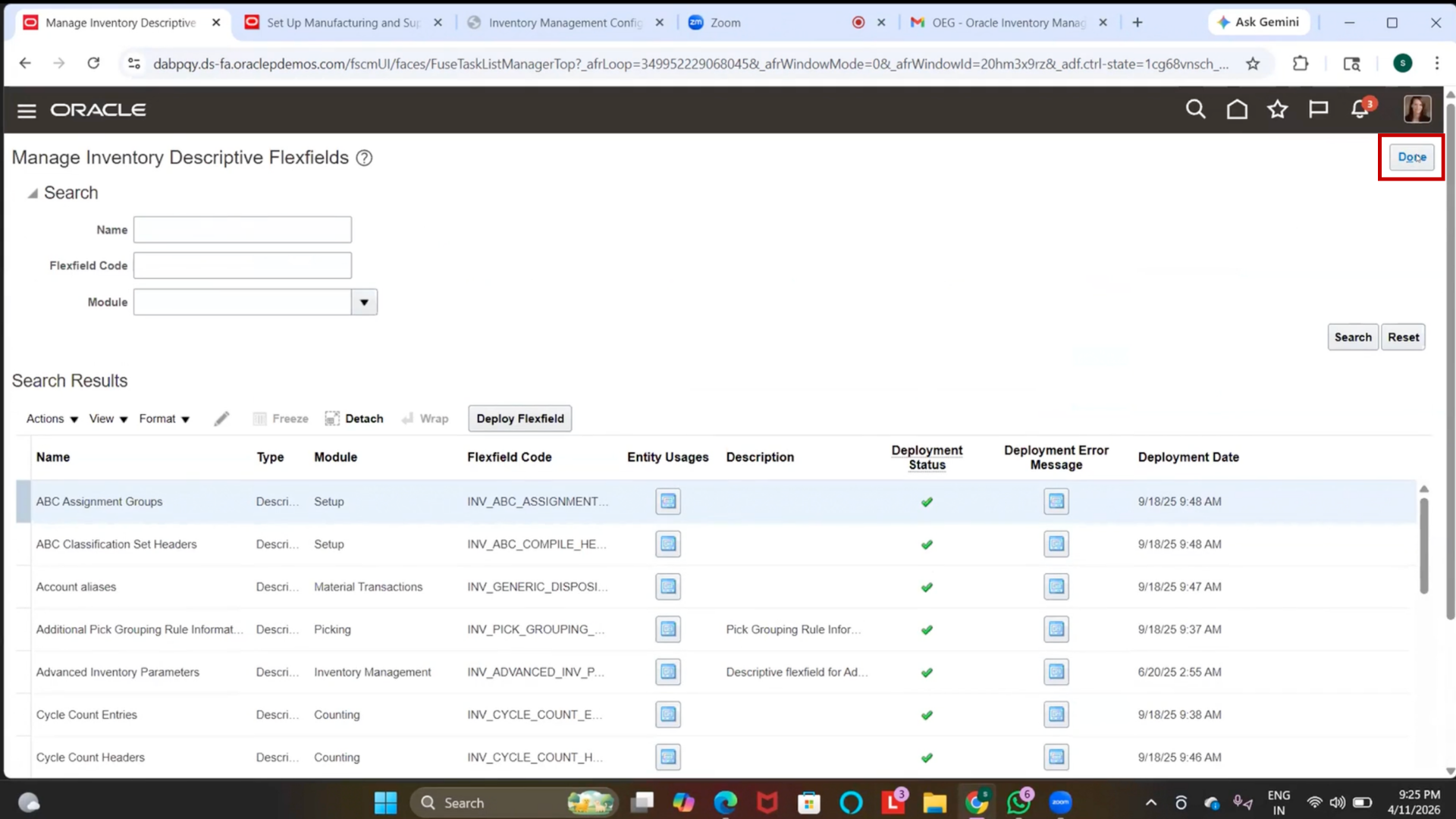Click the address bar URL
The width and height of the screenshot is (1456, 819).
click(x=690, y=64)
